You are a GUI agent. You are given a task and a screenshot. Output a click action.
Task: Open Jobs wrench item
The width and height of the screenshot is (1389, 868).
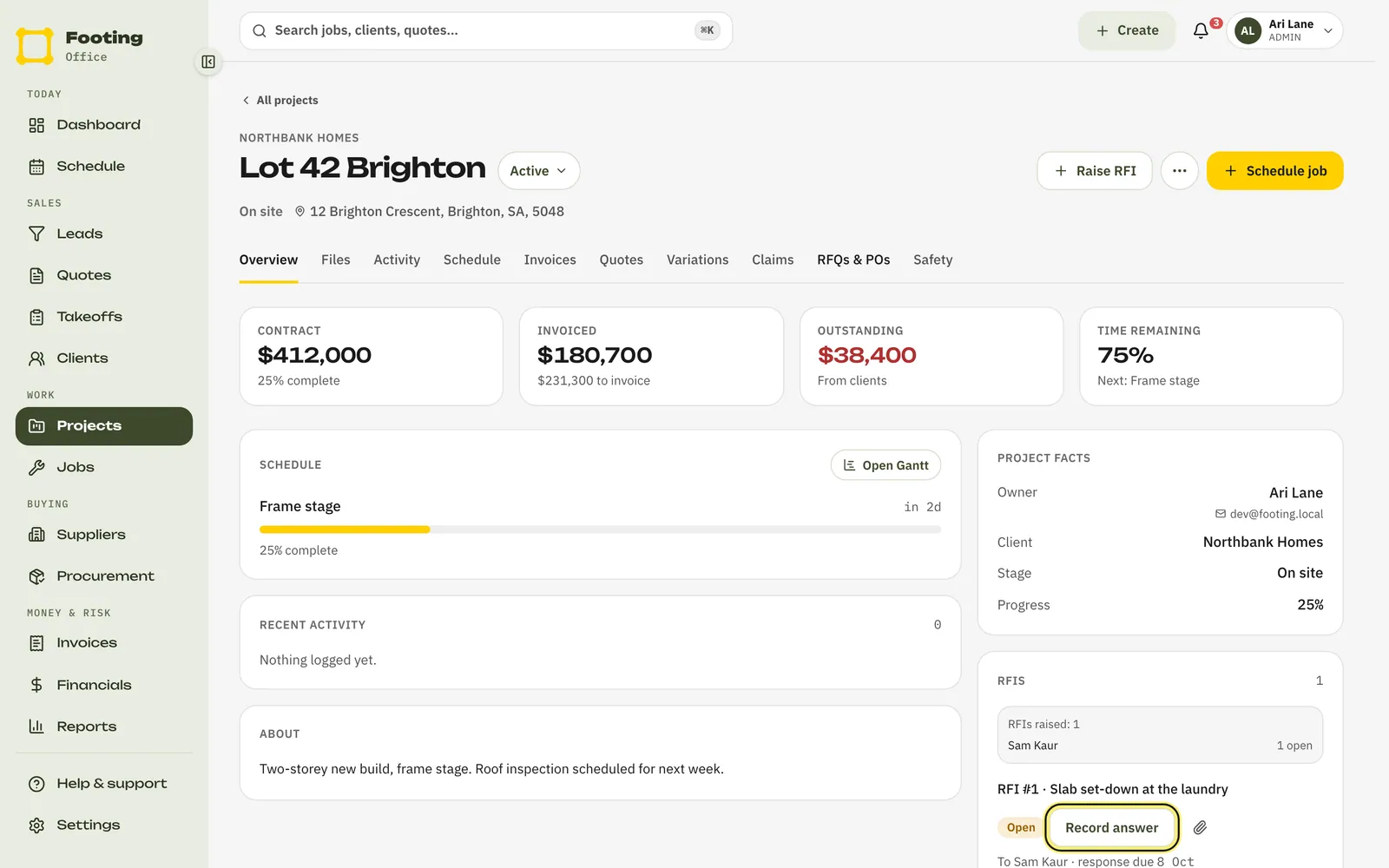[104, 467]
